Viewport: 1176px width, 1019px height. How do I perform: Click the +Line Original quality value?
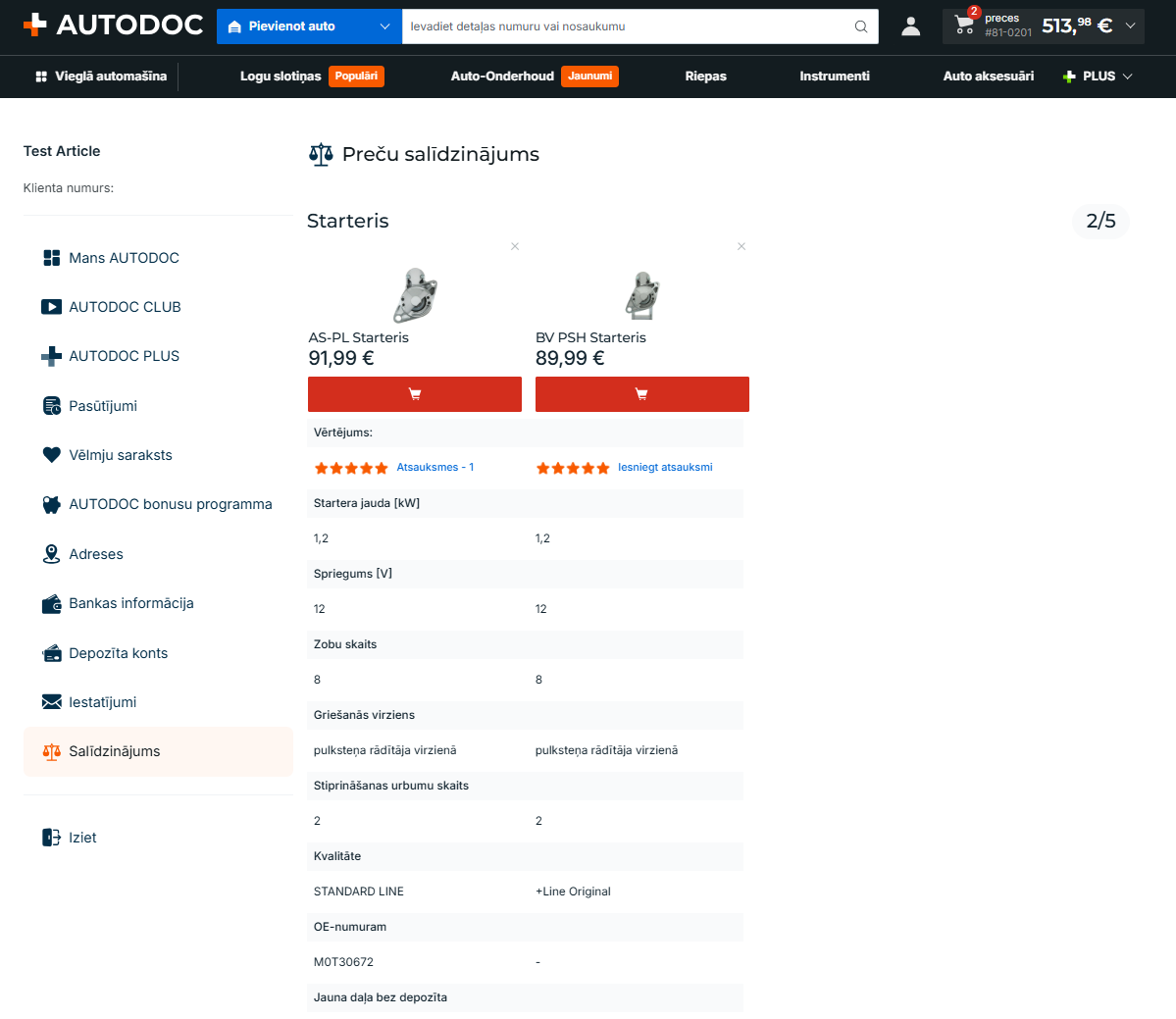coord(573,892)
